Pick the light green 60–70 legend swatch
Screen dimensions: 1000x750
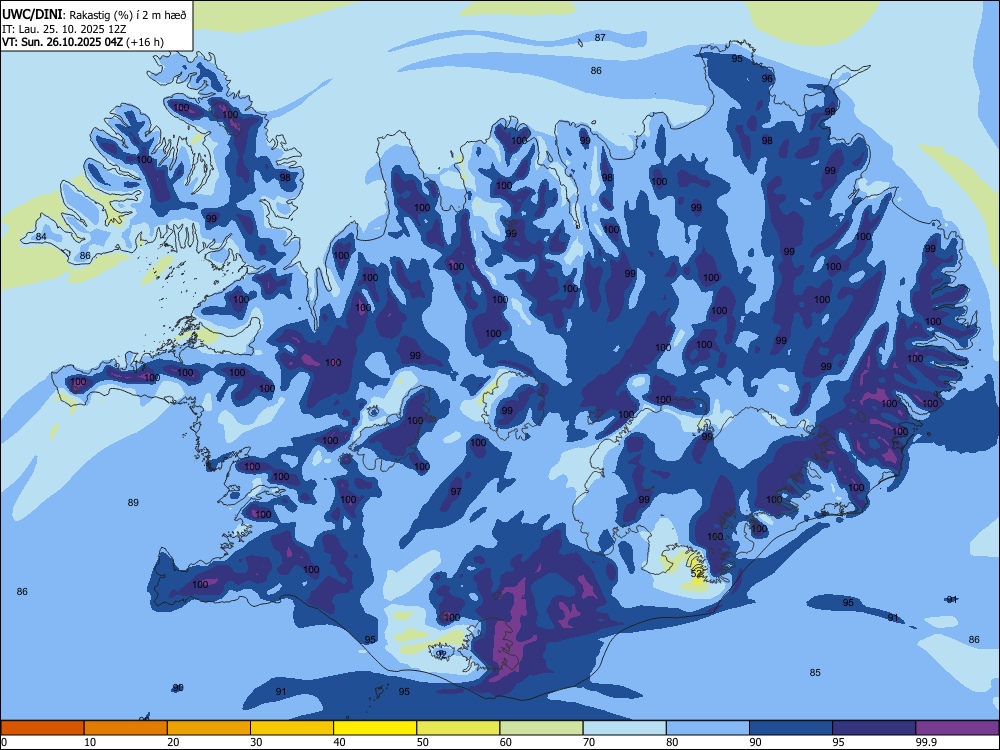tap(541, 728)
